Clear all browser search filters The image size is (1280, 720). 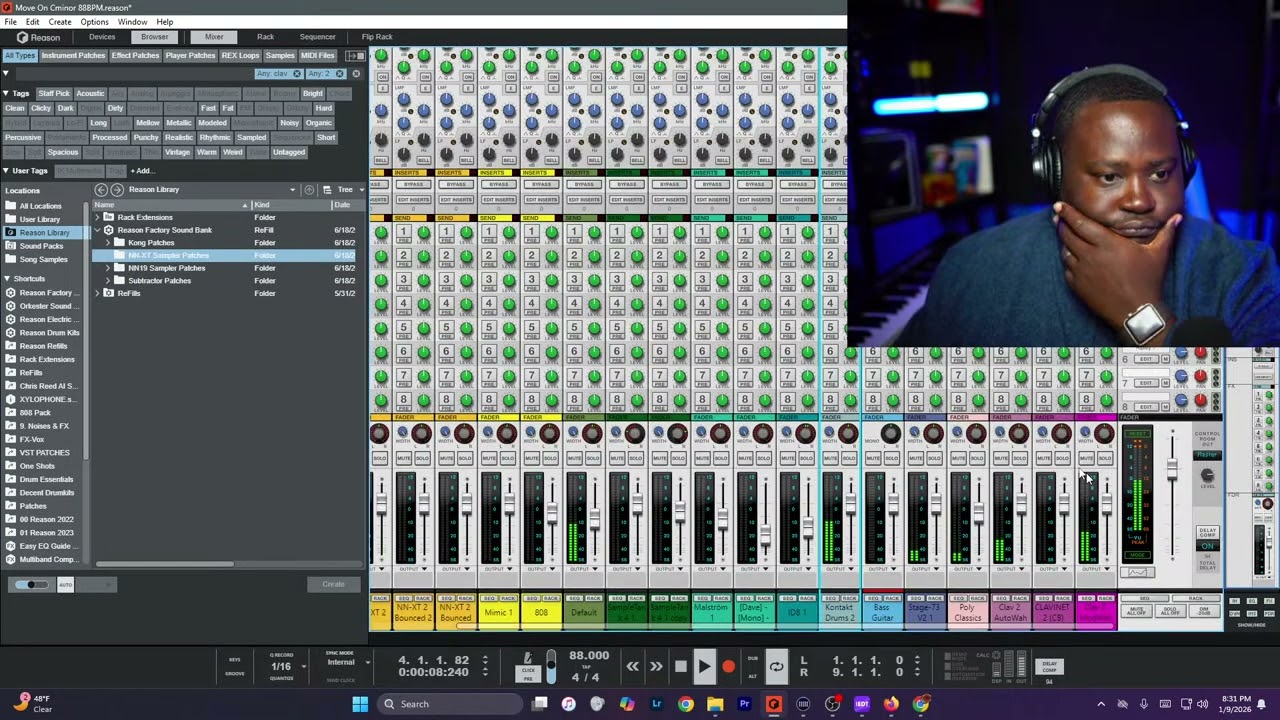pyautogui.click(x=356, y=74)
